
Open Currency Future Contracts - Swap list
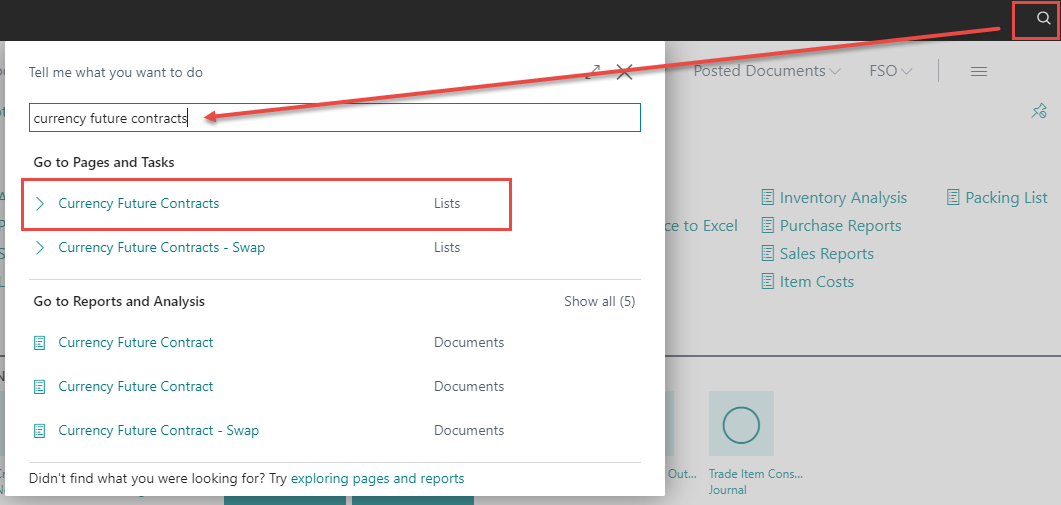162,248
